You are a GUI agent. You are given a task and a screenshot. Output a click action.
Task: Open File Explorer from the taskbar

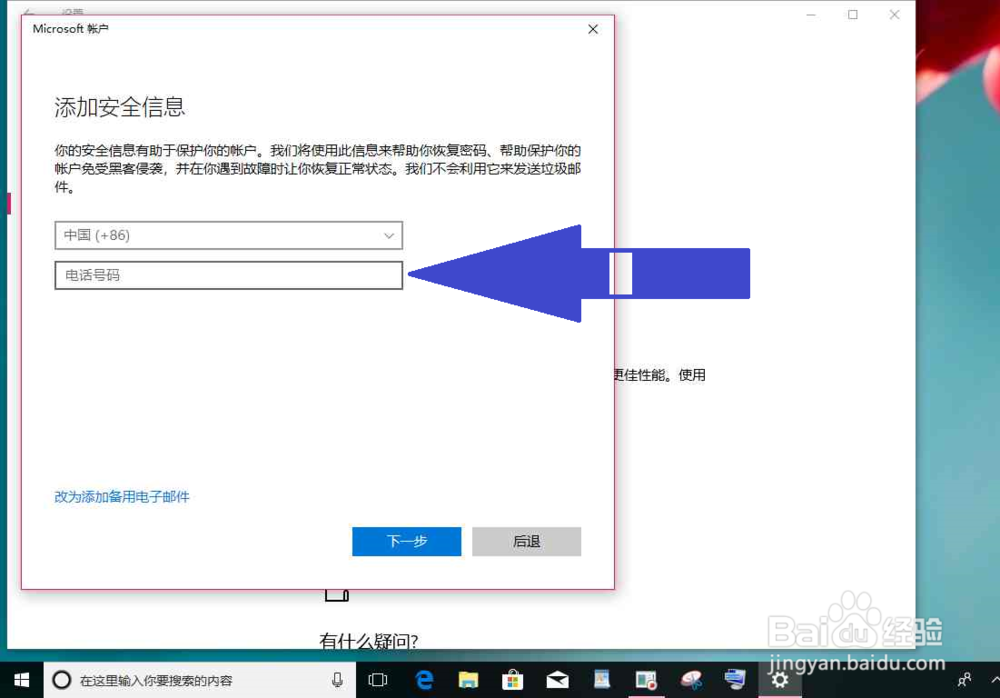468,680
